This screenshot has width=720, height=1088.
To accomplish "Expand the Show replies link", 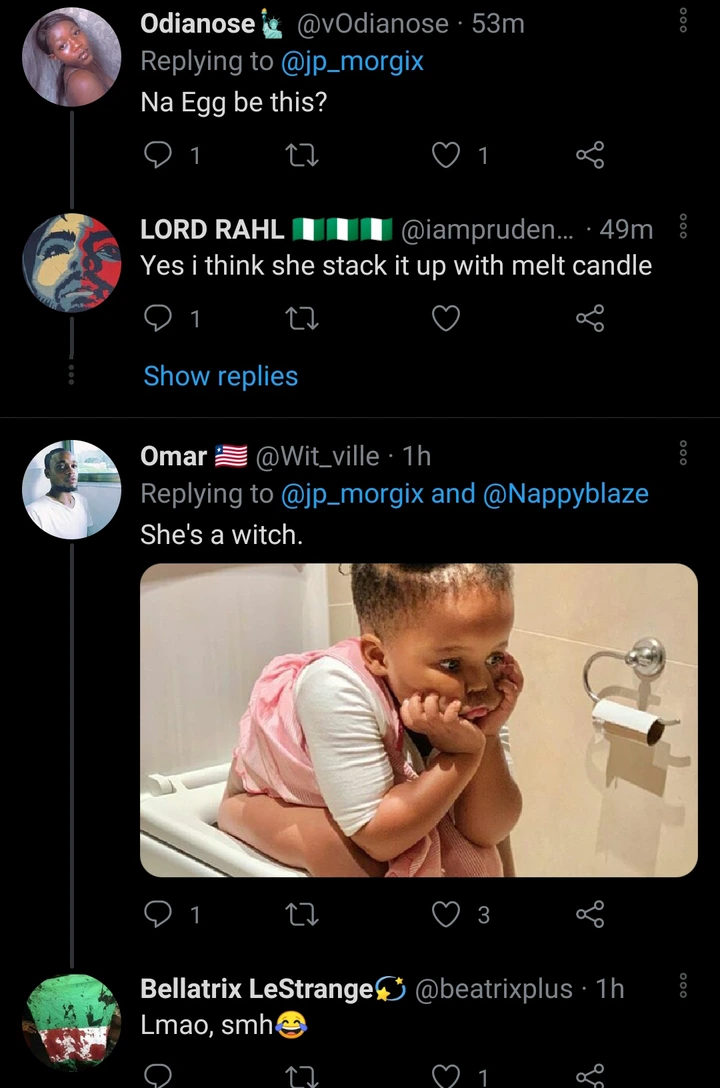I will pos(220,376).
